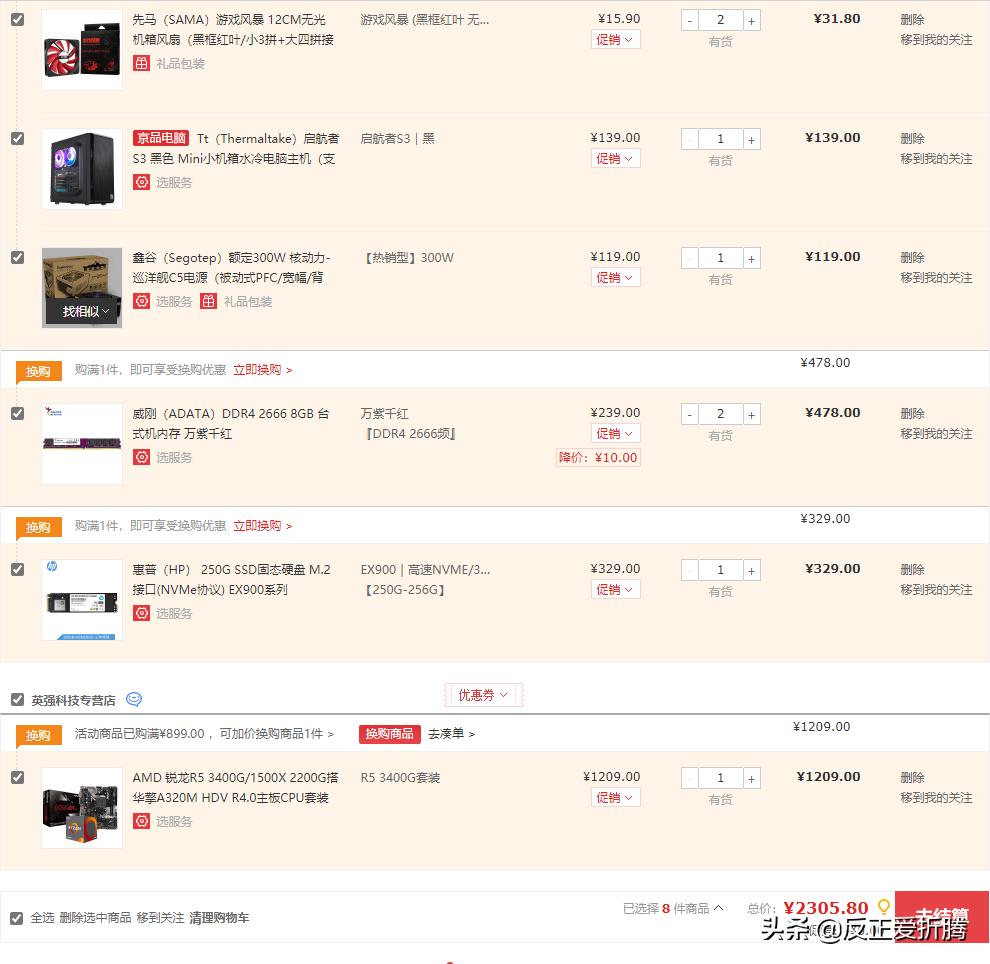Decrease ADATA DDR4 memory quantity with minus

689,415
